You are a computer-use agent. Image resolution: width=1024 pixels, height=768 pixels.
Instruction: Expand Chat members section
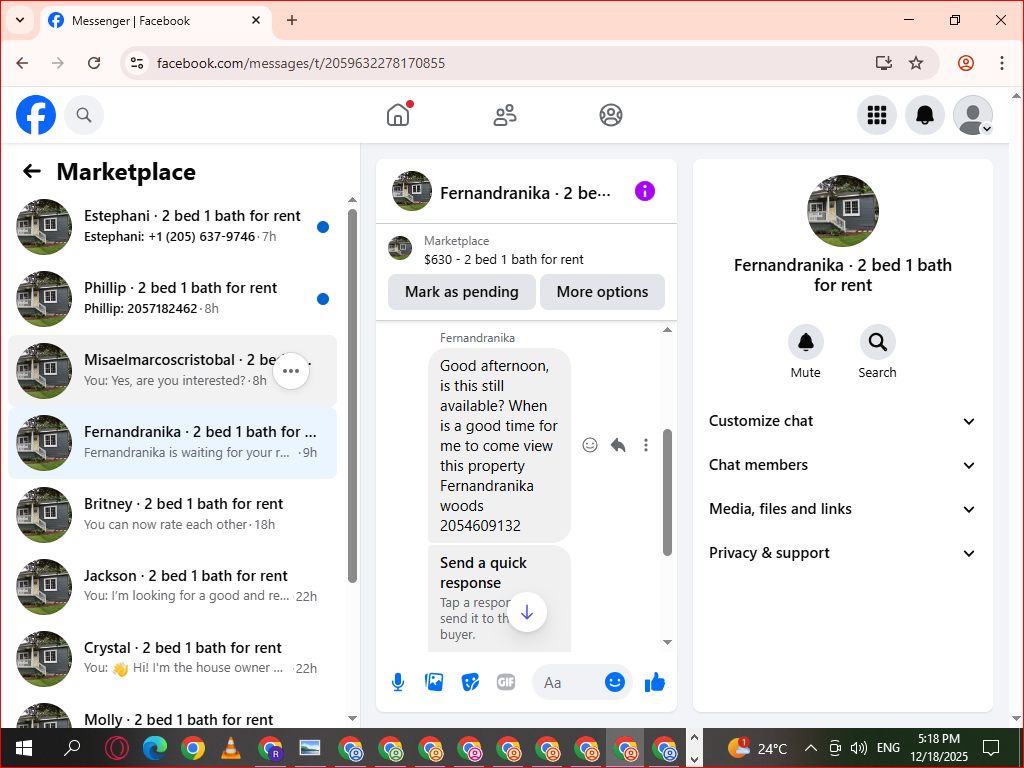tap(842, 465)
